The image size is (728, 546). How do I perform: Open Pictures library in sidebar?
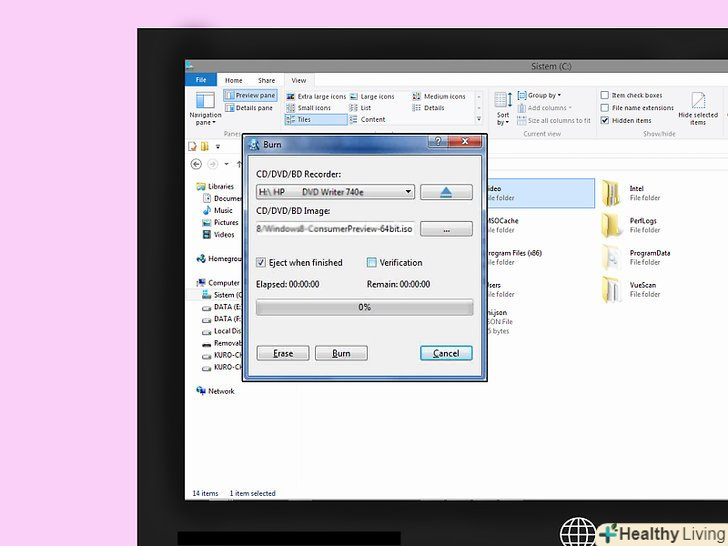pos(221,222)
